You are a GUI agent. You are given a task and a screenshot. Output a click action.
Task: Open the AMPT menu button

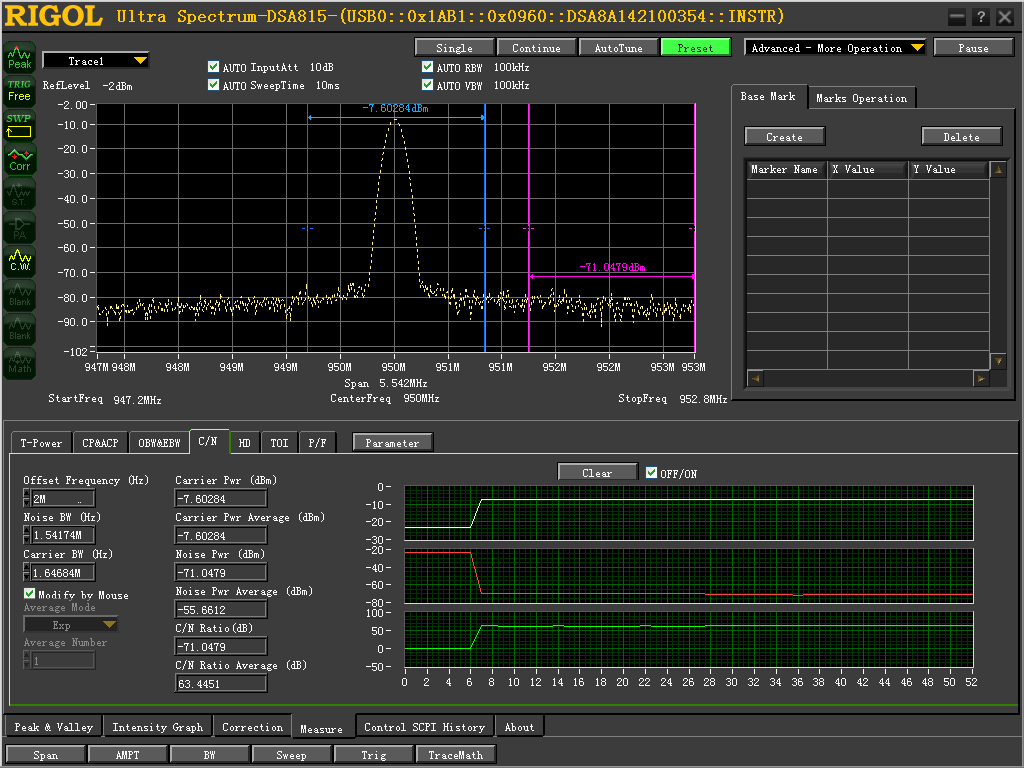click(x=127, y=754)
